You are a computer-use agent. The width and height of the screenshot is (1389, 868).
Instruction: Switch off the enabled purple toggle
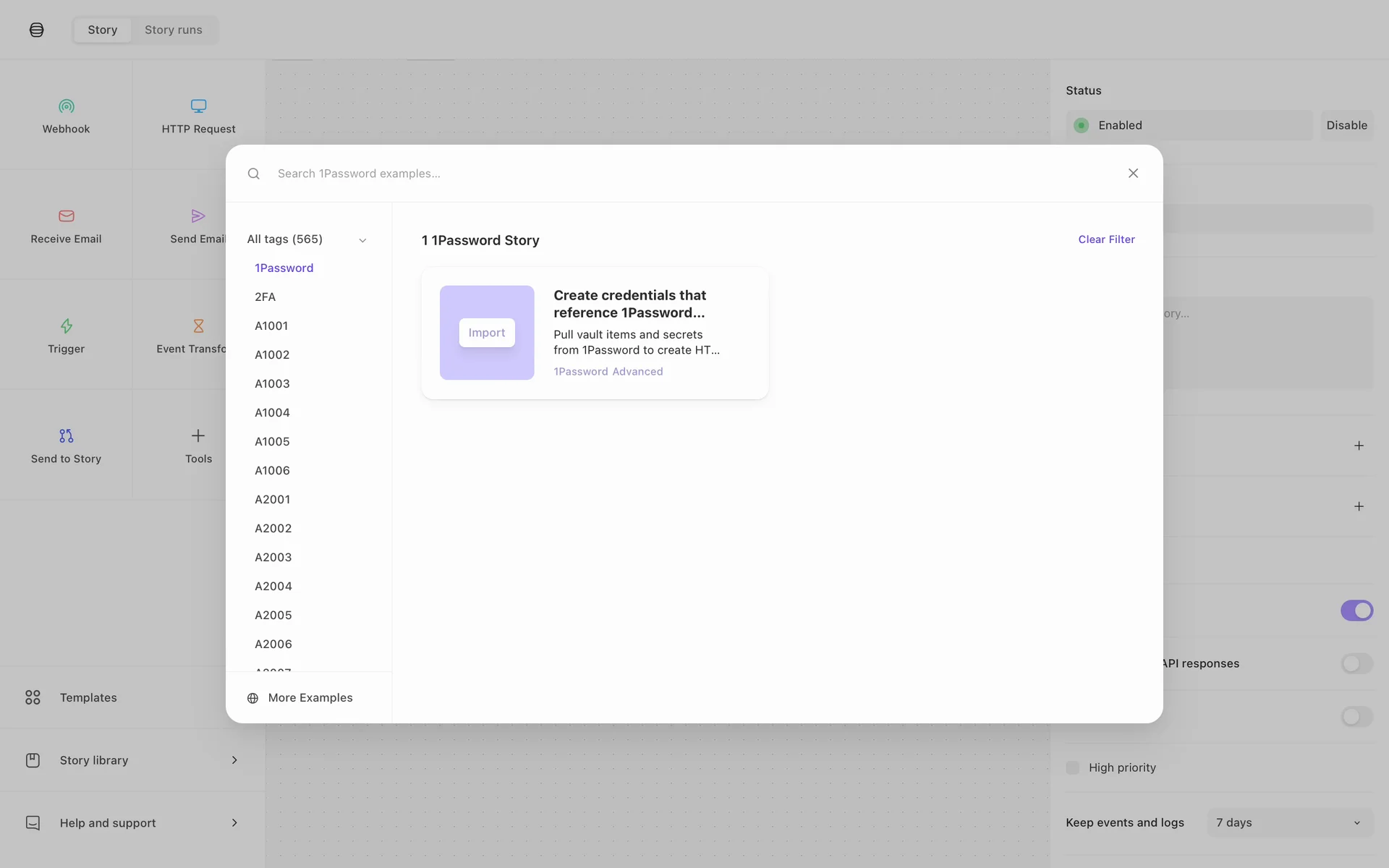click(1356, 610)
